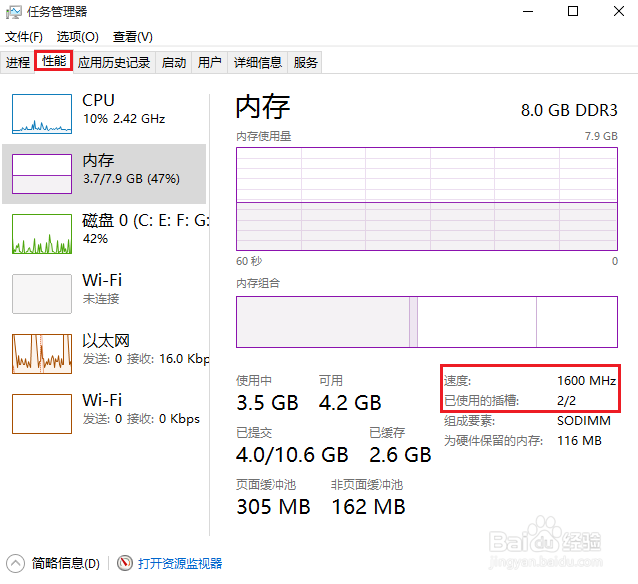This screenshot has width=638, height=584.
Task: Select the Wi-Fi 未连接 entry
Action: pos(104,294)
